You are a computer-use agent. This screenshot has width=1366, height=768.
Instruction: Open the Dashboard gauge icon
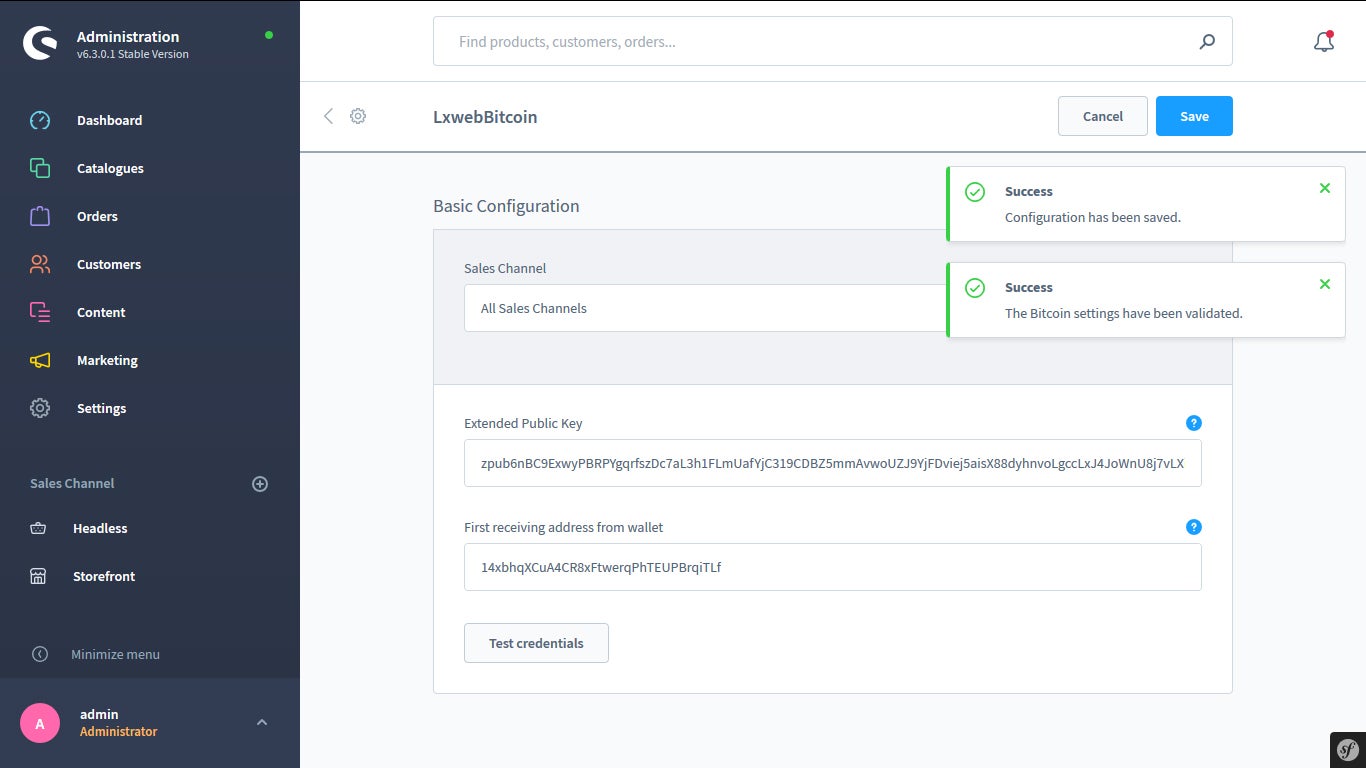click(40, 120)
